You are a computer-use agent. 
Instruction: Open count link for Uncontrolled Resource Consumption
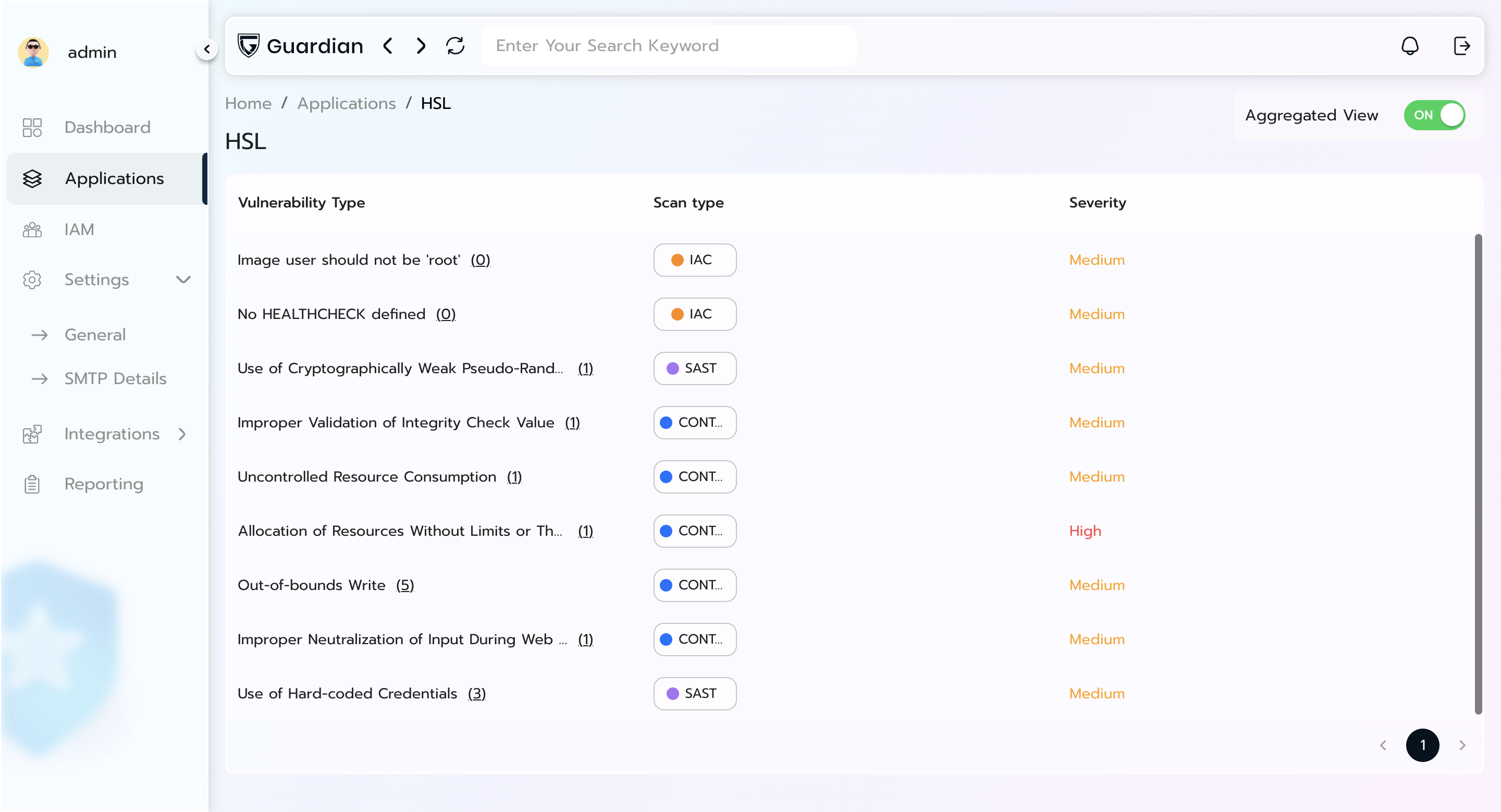514,476
